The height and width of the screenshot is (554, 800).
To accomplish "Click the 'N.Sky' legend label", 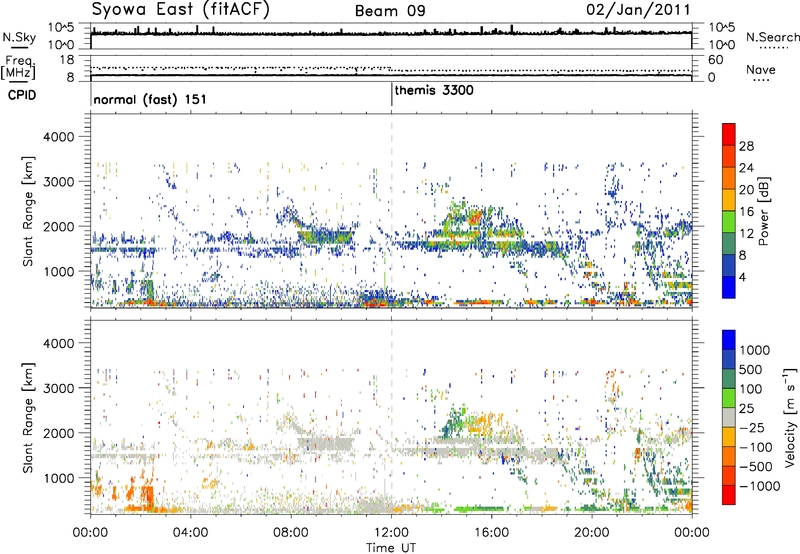I will pyautogui.click(x=19, y=37).
